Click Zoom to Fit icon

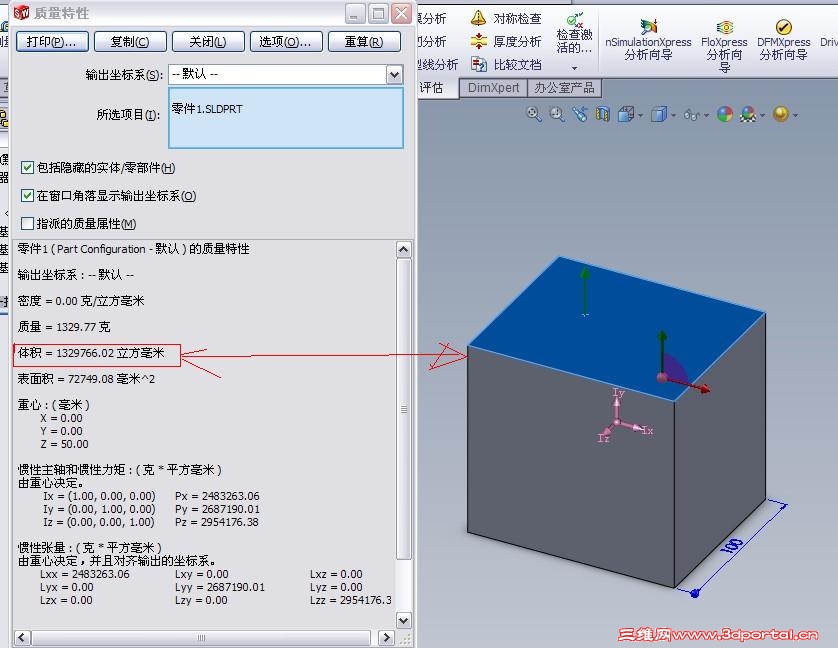tap(534, 114)
